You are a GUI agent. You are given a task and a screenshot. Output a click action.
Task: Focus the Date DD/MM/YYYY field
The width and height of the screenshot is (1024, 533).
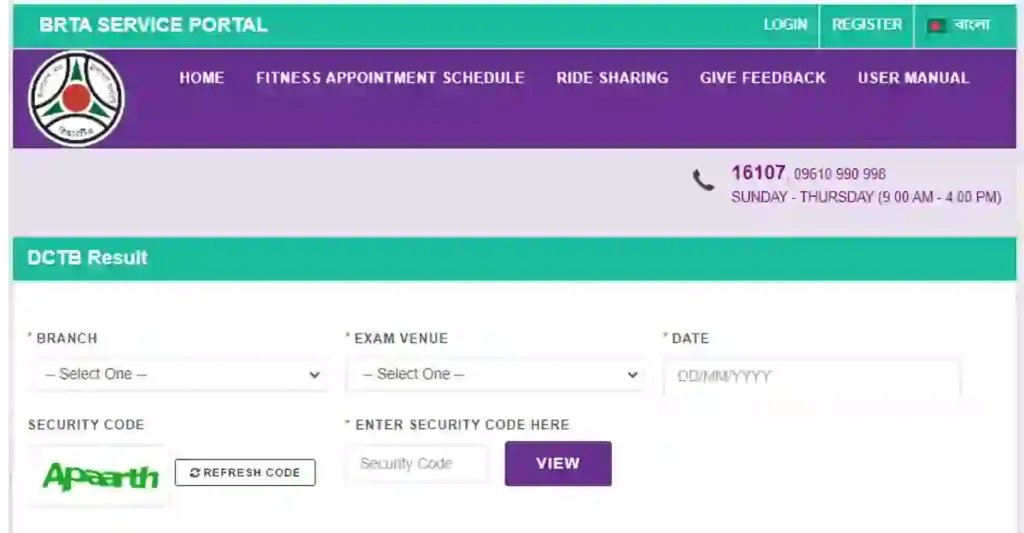pyautogui.click(x=812, y=376)
